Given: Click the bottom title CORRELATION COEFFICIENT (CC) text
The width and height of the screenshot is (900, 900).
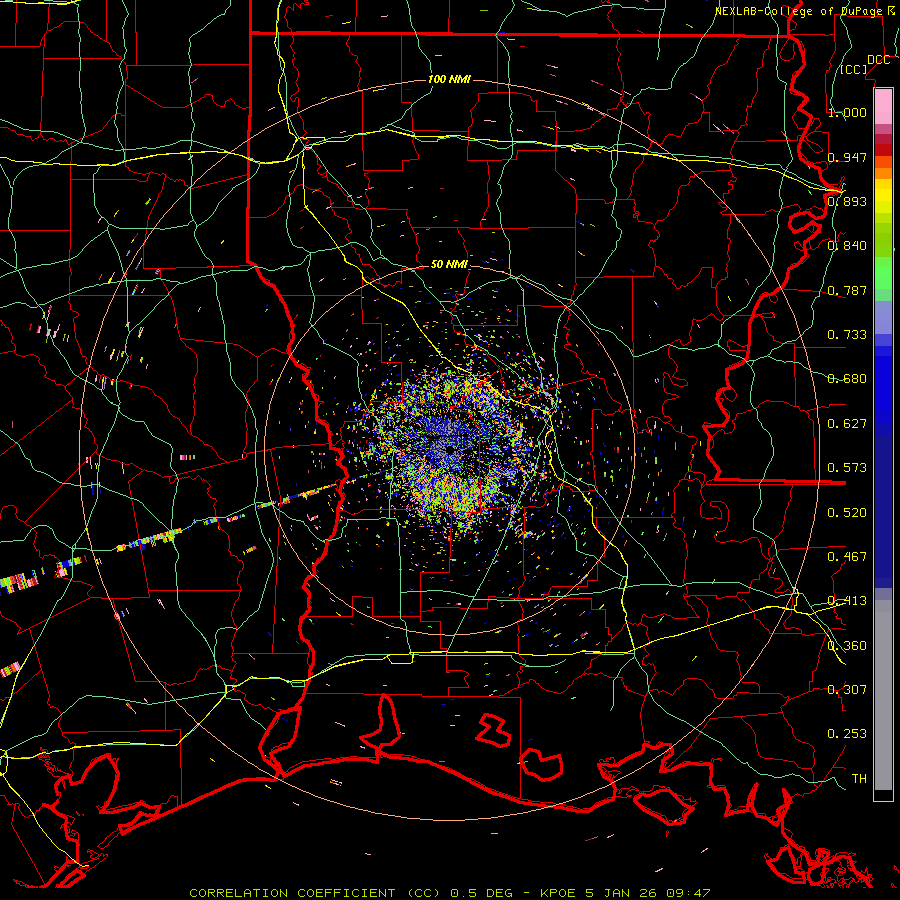Looking at the screenshot, I should 315,893.
